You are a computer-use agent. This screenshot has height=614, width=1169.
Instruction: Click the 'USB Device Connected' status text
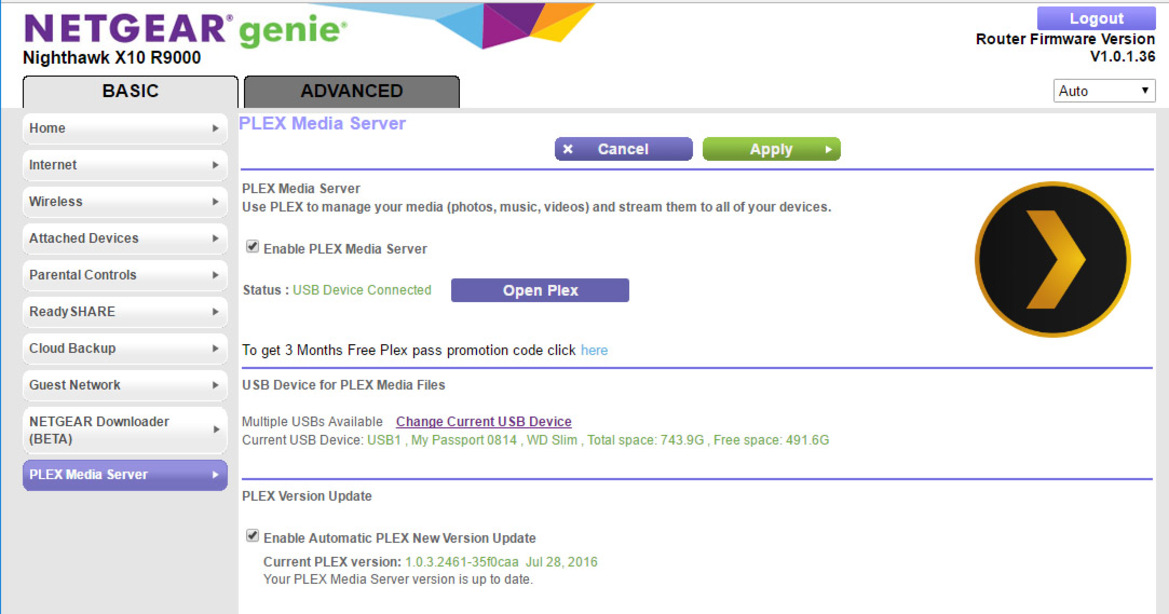tap(362, 290)
